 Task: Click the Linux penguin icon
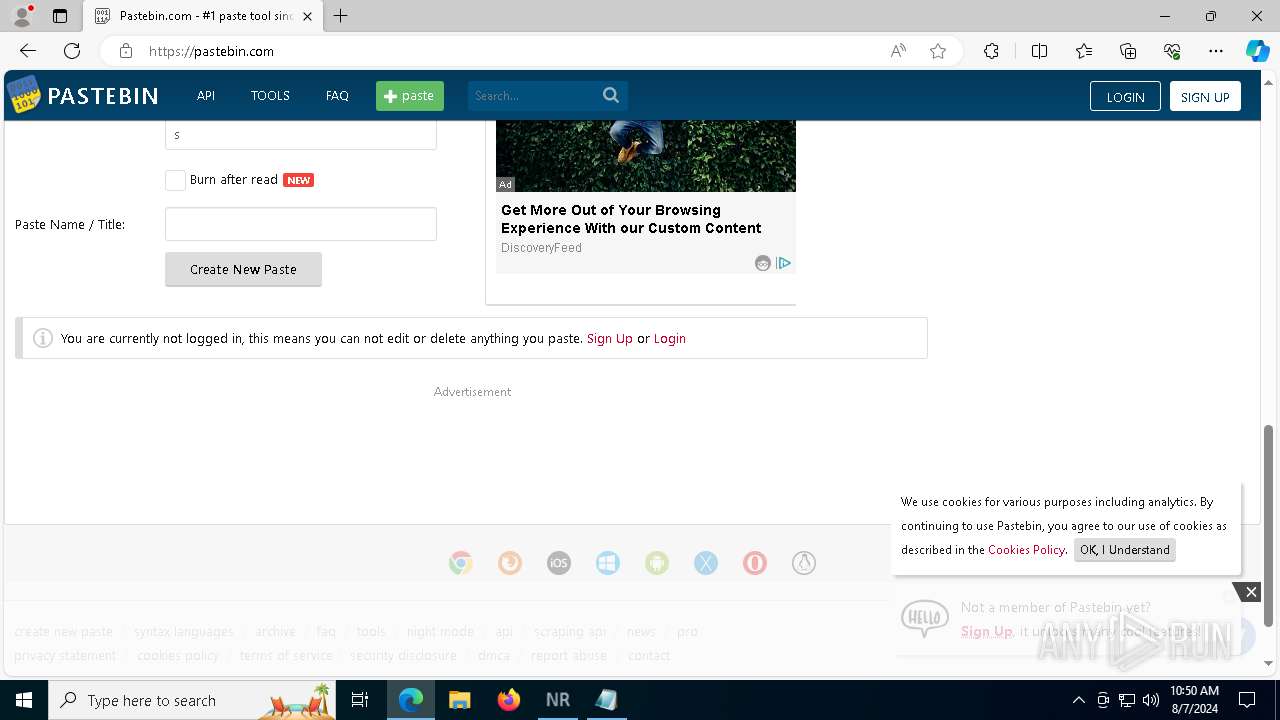pos(804,563)
